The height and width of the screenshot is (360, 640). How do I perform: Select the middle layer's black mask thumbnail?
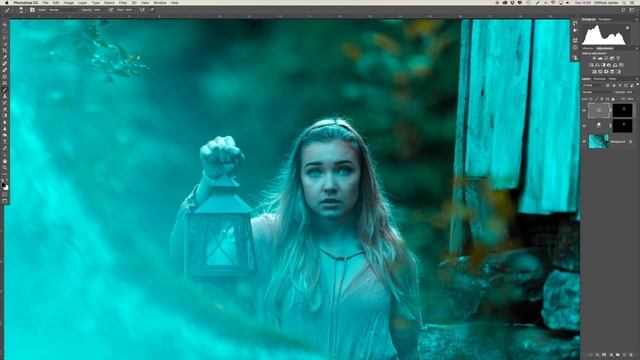[x=622, y=126]
